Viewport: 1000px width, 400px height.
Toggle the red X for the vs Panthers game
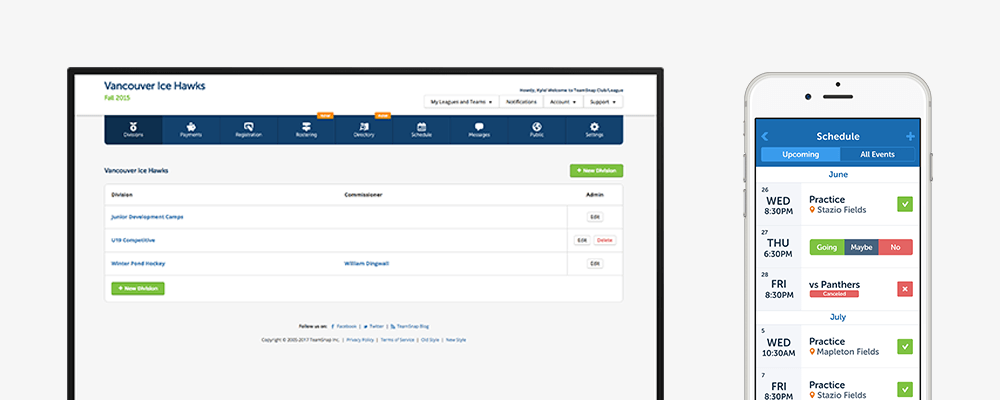click(905, 289)
